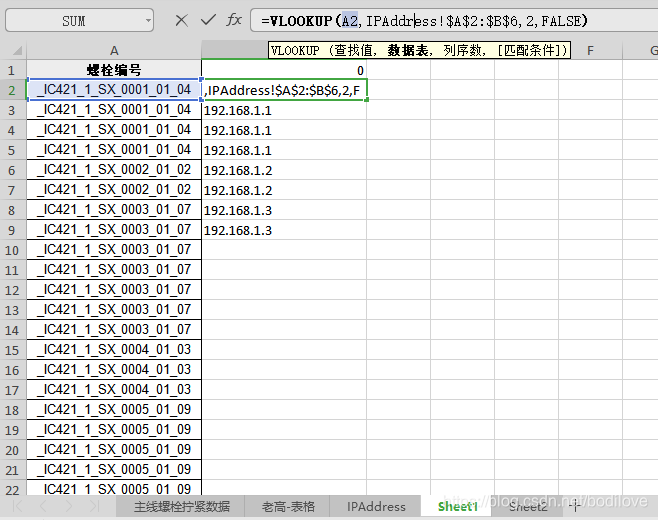
Task: Select the 192.168.1.3 cell in row 9
Action: [284, 230]
